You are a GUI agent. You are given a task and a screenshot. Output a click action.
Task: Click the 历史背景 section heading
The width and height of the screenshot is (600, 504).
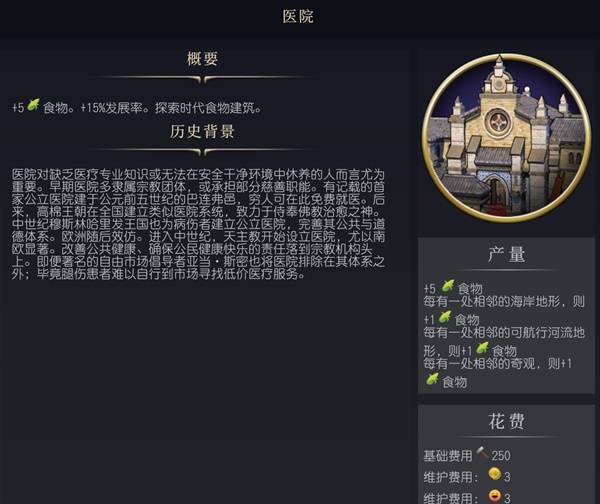tap(202, 132)
